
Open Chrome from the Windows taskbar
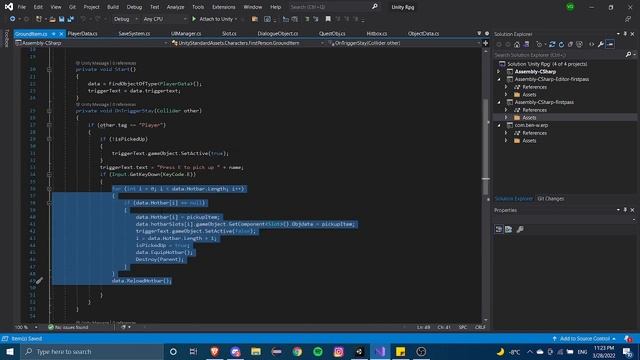tap(297, 351)
